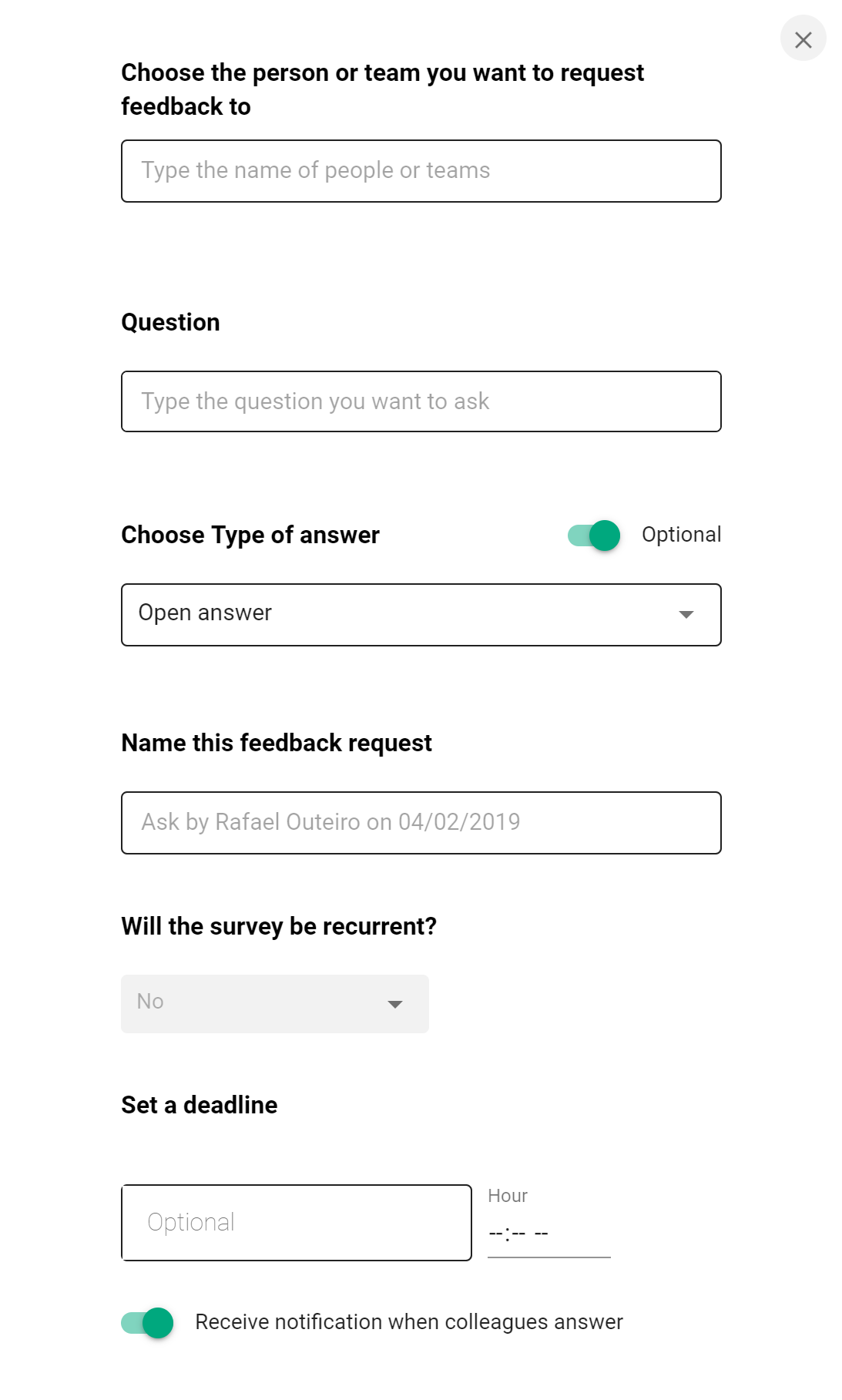Click the Name this feedback request heading

point(277,743)
